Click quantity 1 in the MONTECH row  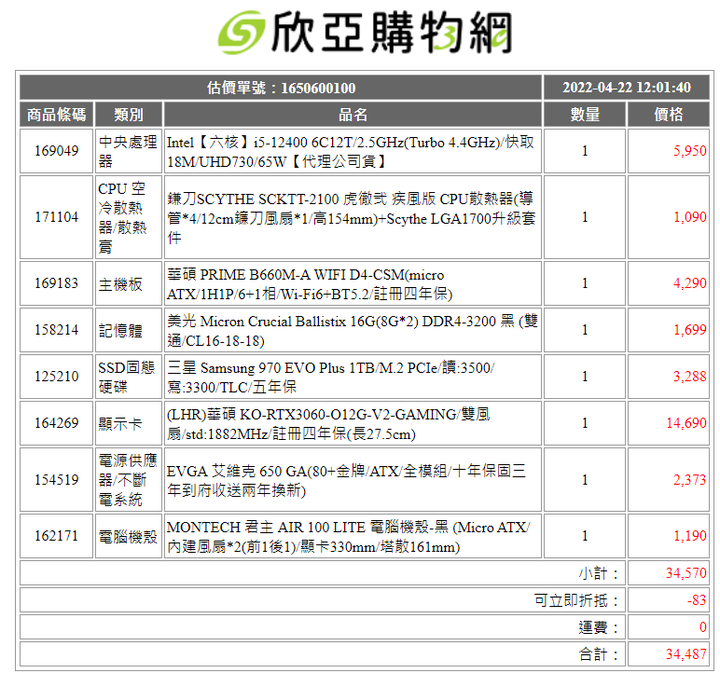[585, 536]
